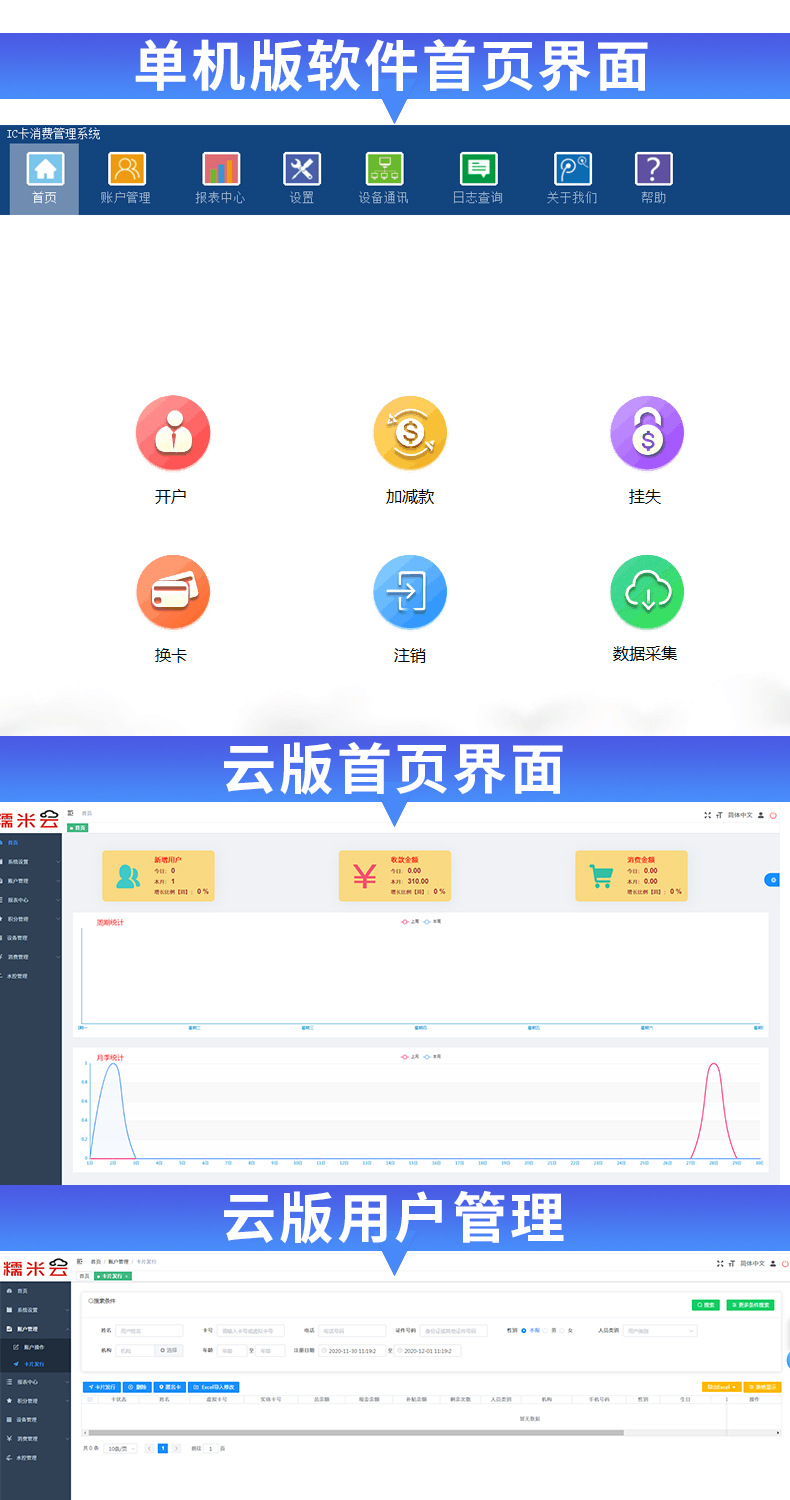Select 女 gender radio button

pos(562,1330)
